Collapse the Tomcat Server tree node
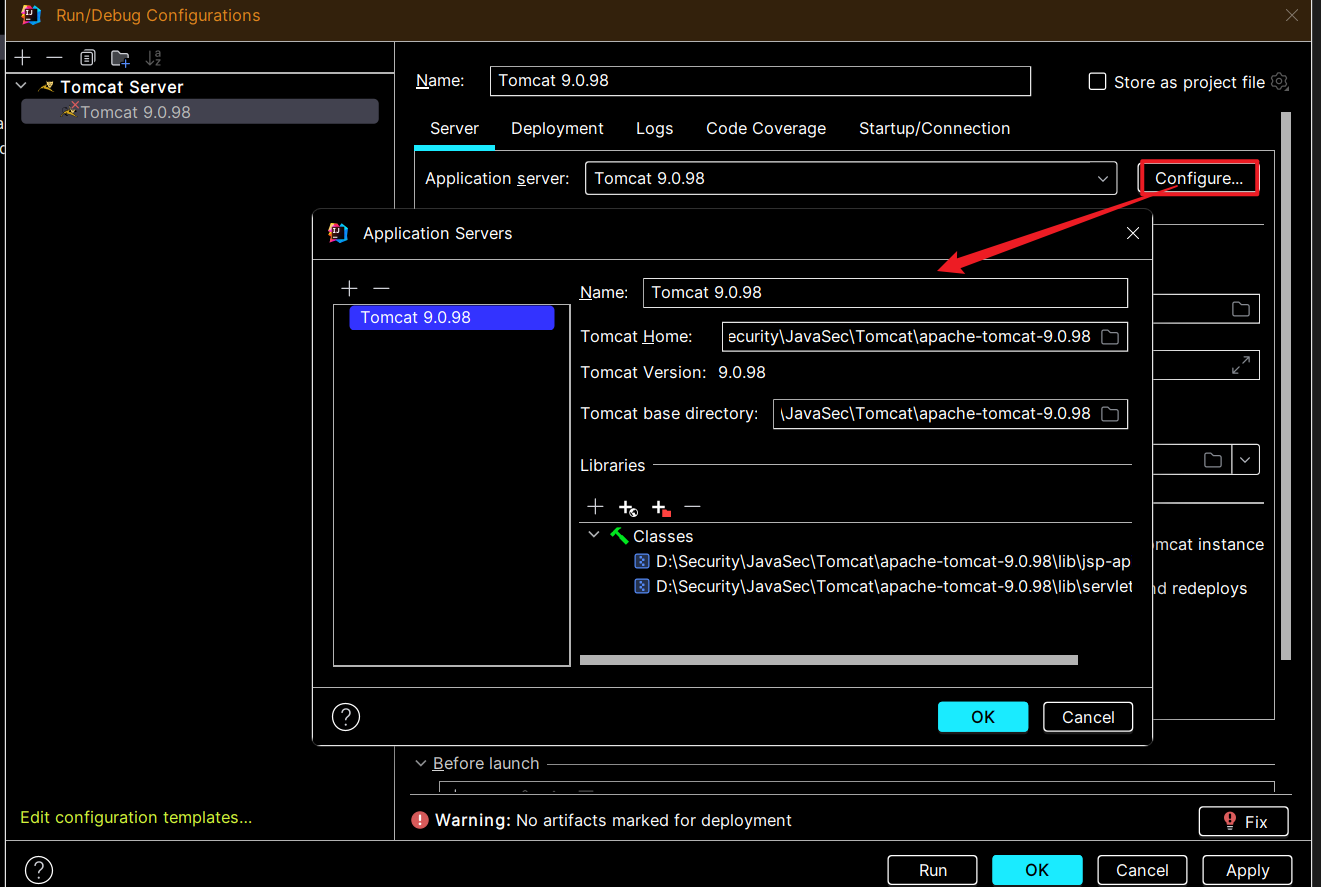1321x887 pixels. pyautogui.click(x=21, y=87)
